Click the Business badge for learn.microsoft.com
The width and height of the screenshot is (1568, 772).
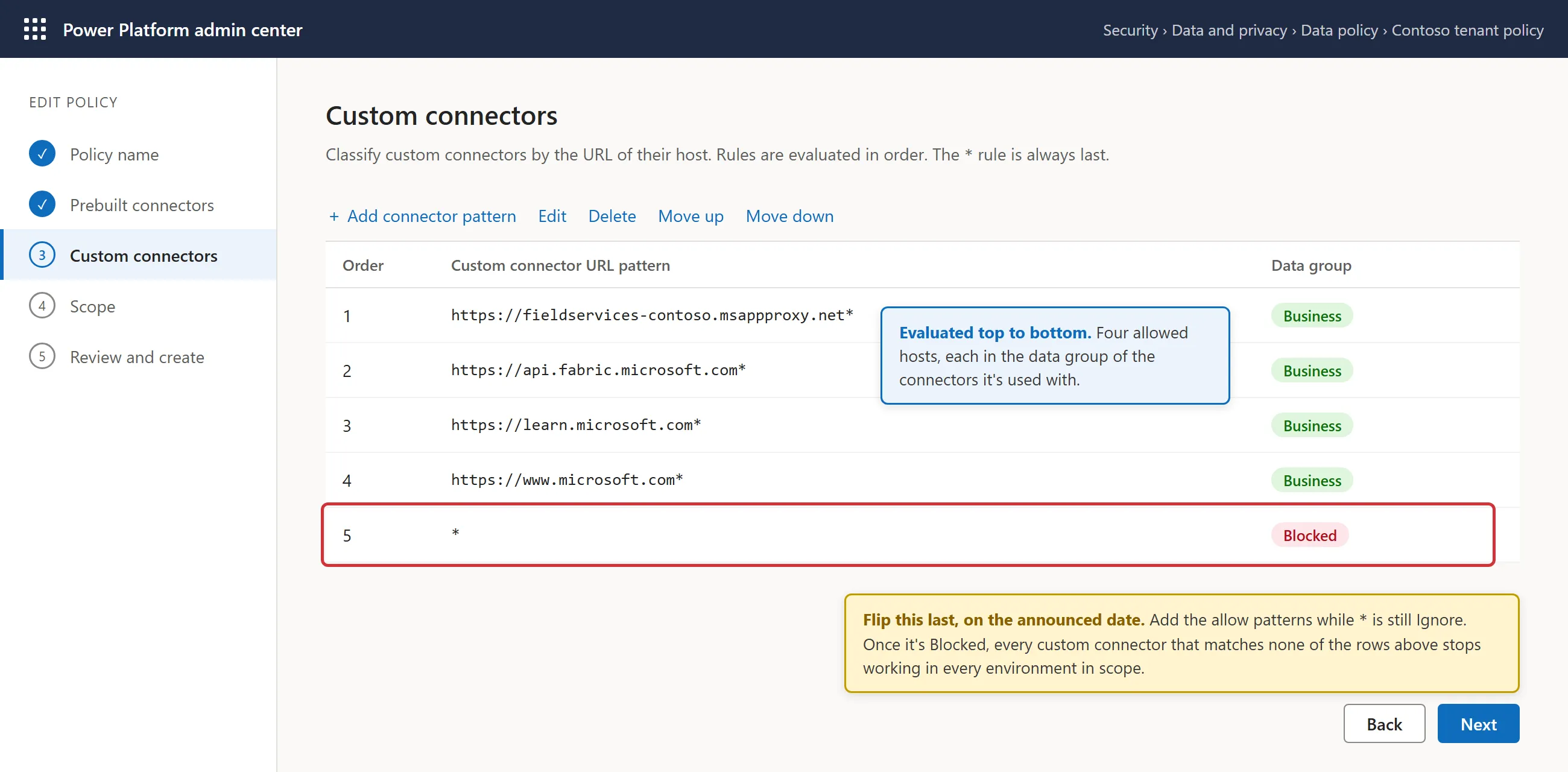[1312, 425]
